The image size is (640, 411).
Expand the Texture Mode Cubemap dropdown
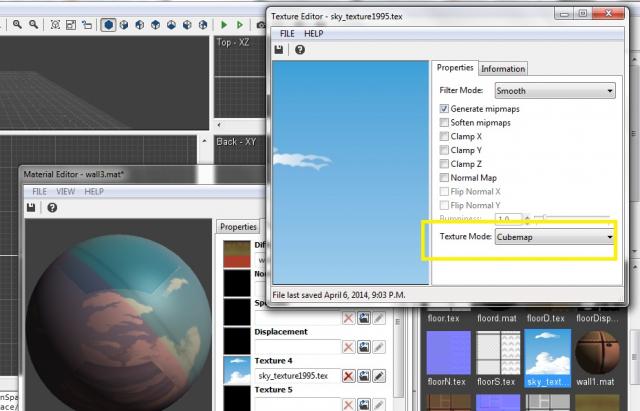tap(555, 236)
